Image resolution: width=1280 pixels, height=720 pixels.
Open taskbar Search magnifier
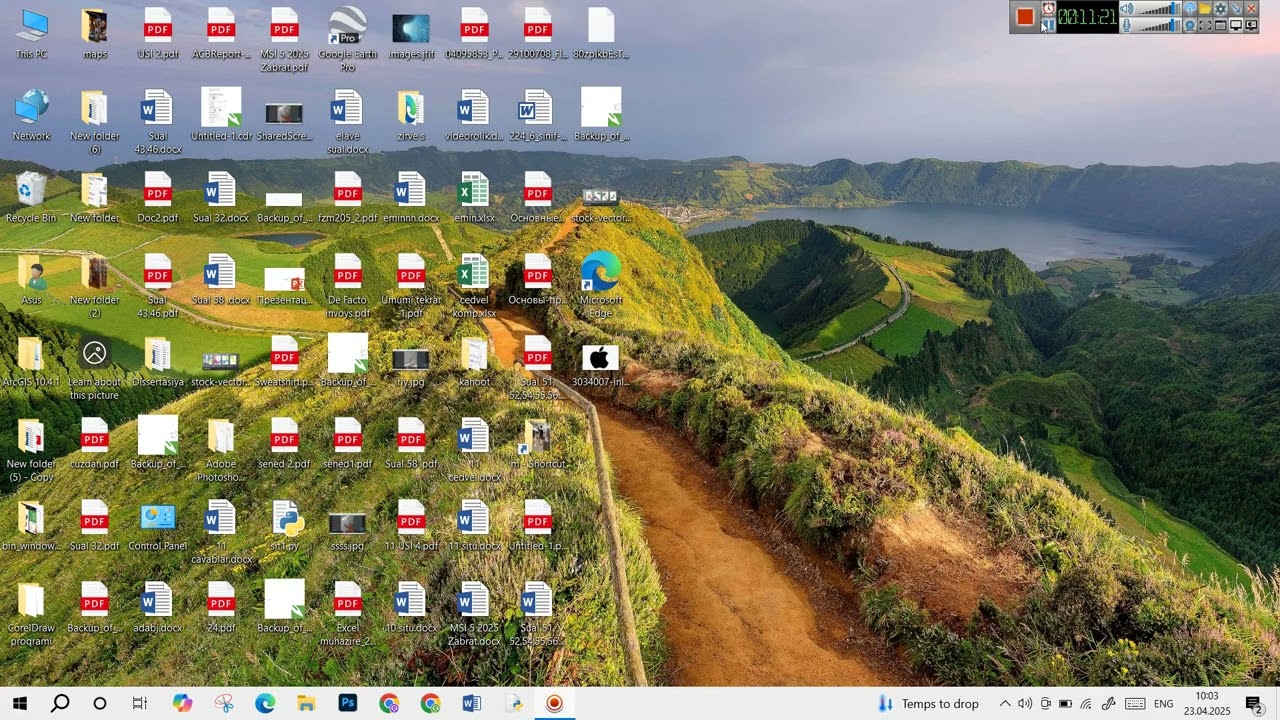[60, 703]
